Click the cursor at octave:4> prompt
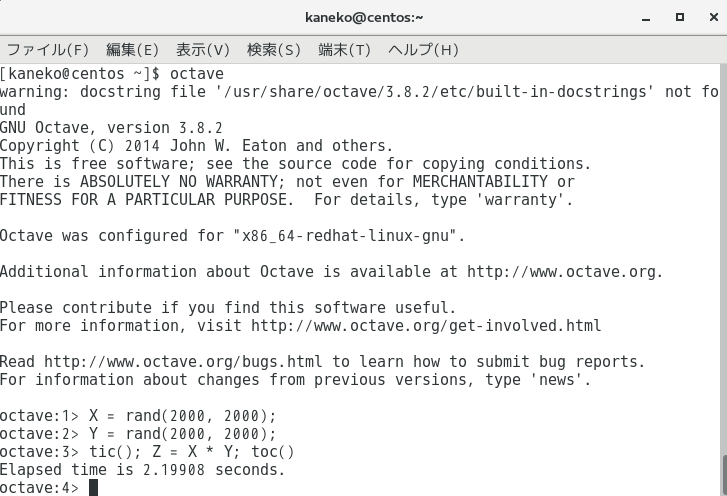 (93, 488)
